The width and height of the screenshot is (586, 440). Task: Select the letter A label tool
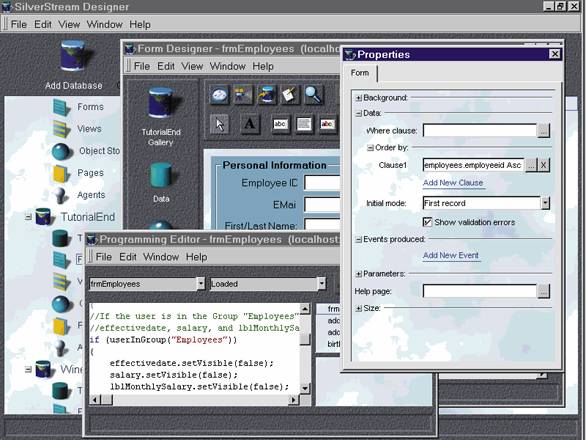[250, 124]
